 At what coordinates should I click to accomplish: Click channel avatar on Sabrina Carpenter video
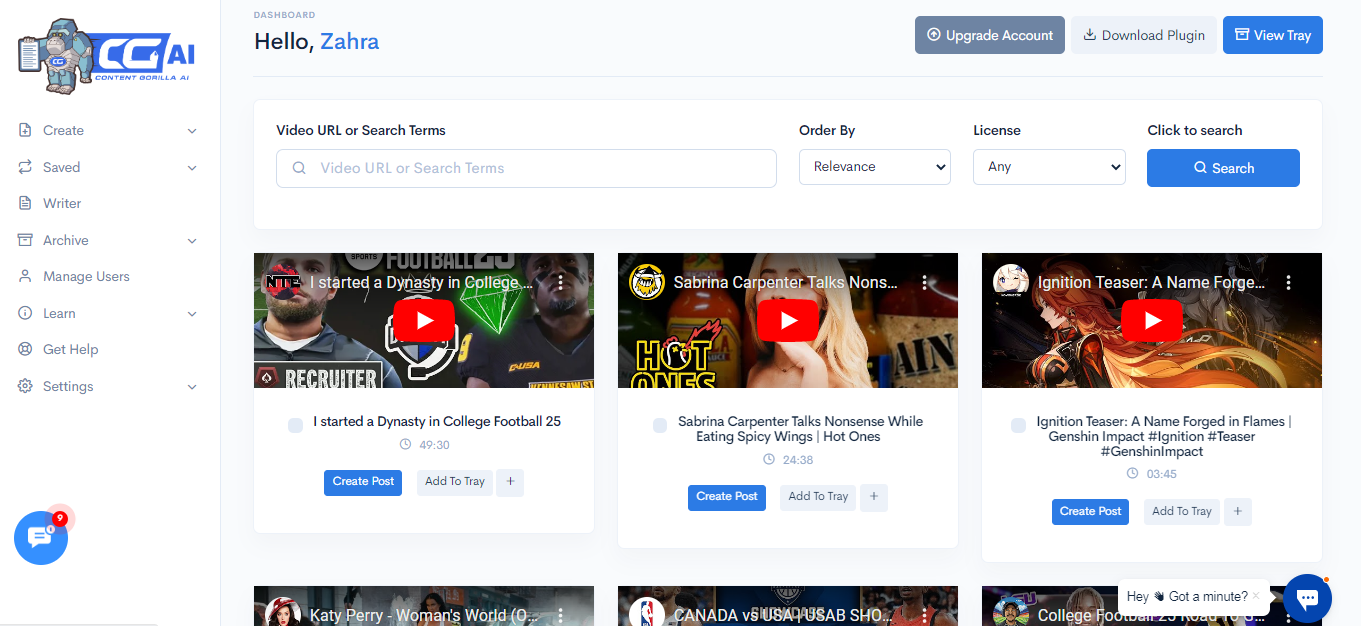[x=647, y=283]
